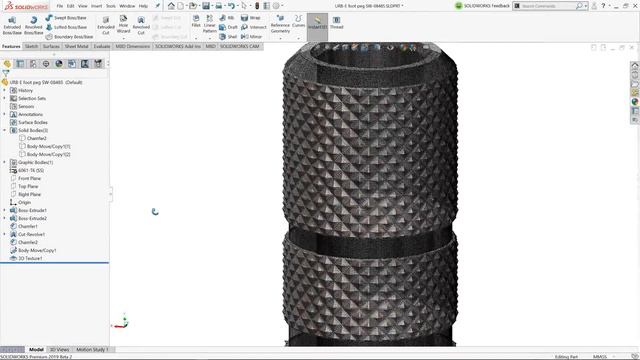Select the Revolved Cut tool

[x=141, y=25]
